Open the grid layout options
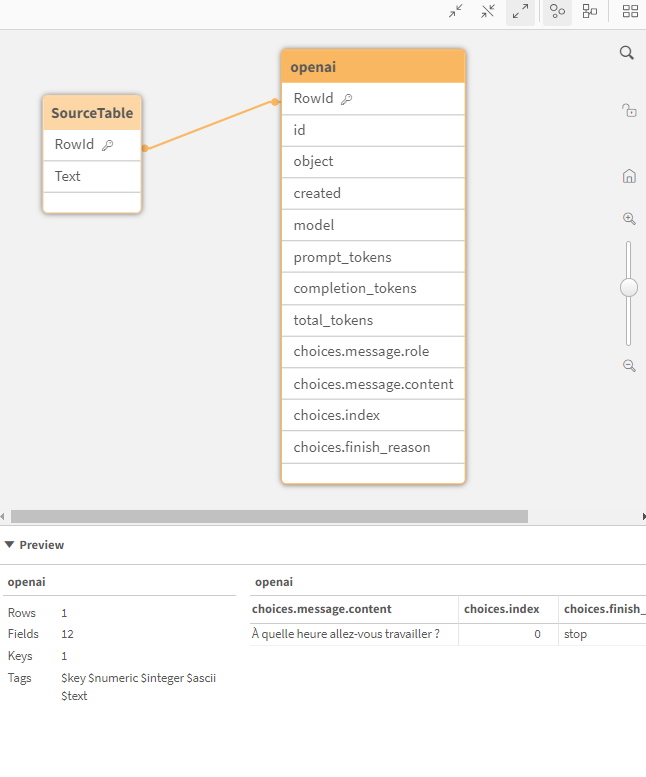 click(630, 11)
